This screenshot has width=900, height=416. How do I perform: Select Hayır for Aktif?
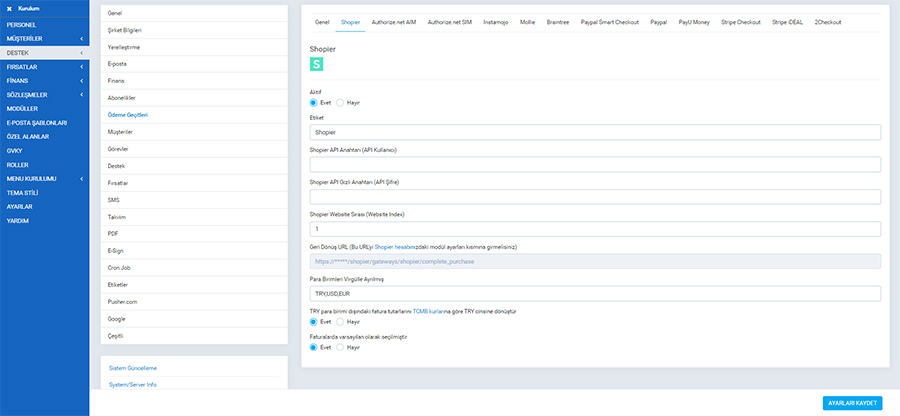click(340, 103)
